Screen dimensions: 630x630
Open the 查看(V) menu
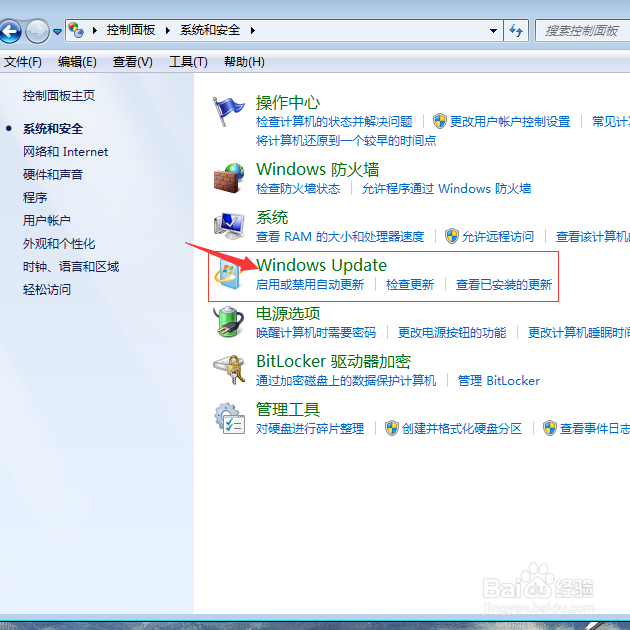[x=133, y=62]
